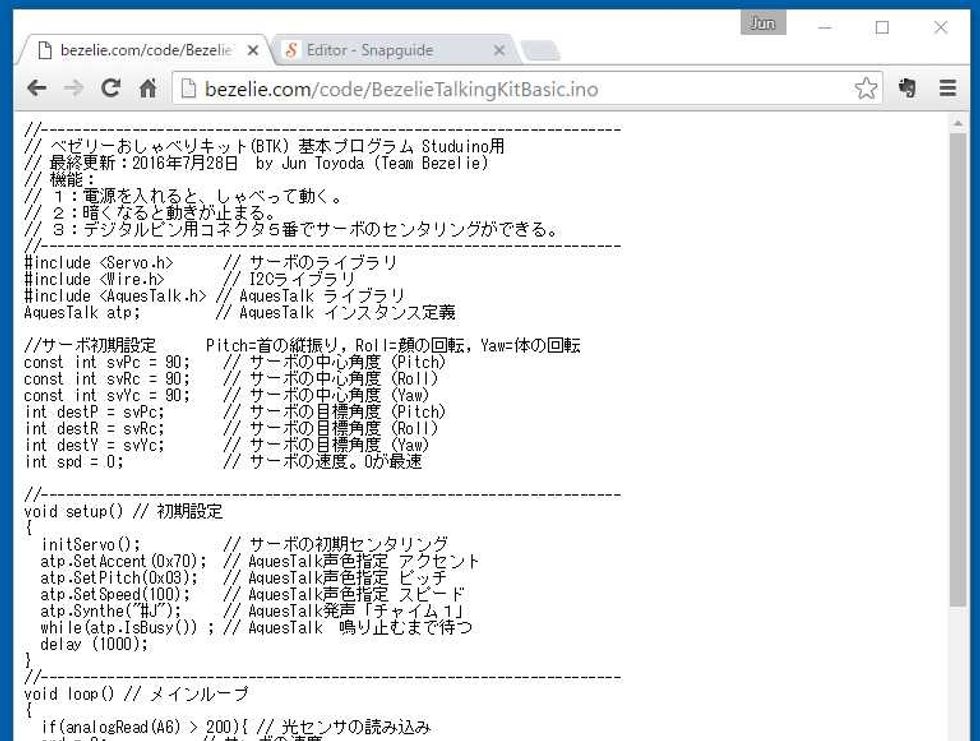Maximize the Chrome window
This screenshot has height=741, width=980.
[x=882, y=27]
